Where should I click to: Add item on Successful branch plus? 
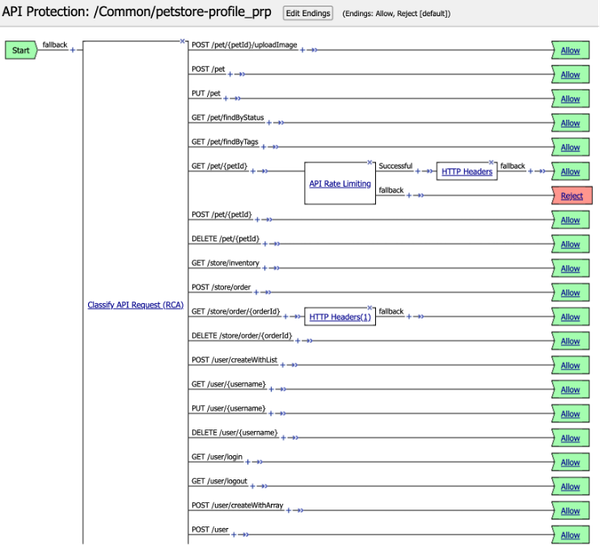coord(418,171)
